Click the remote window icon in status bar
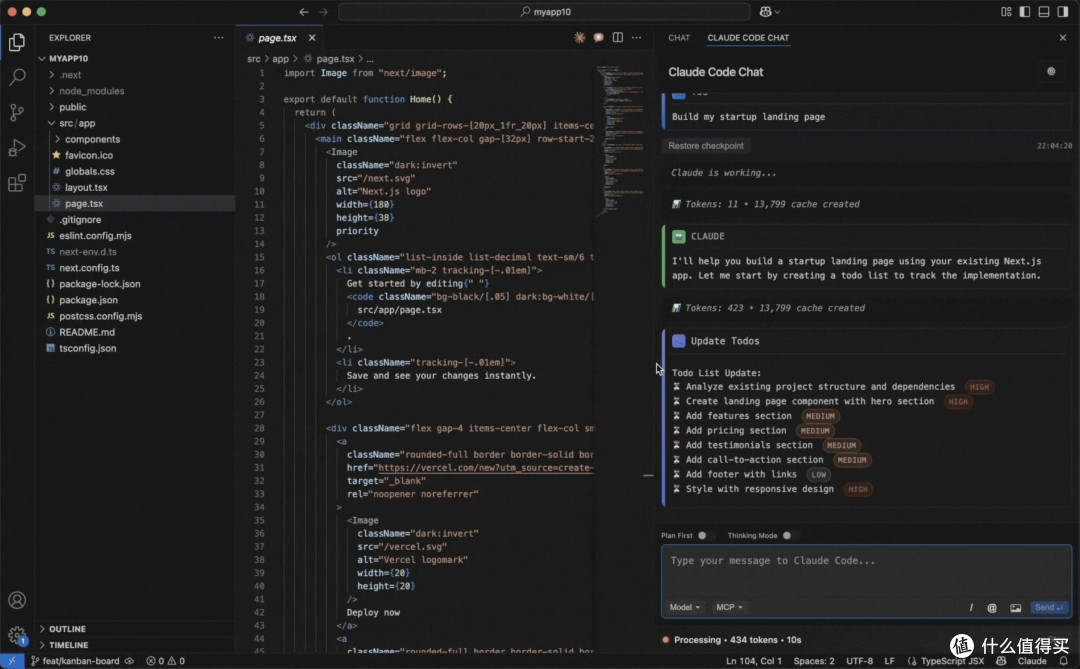Image resolution: width=1080 pixels, height=669 pixels. [x=12, y=661]
